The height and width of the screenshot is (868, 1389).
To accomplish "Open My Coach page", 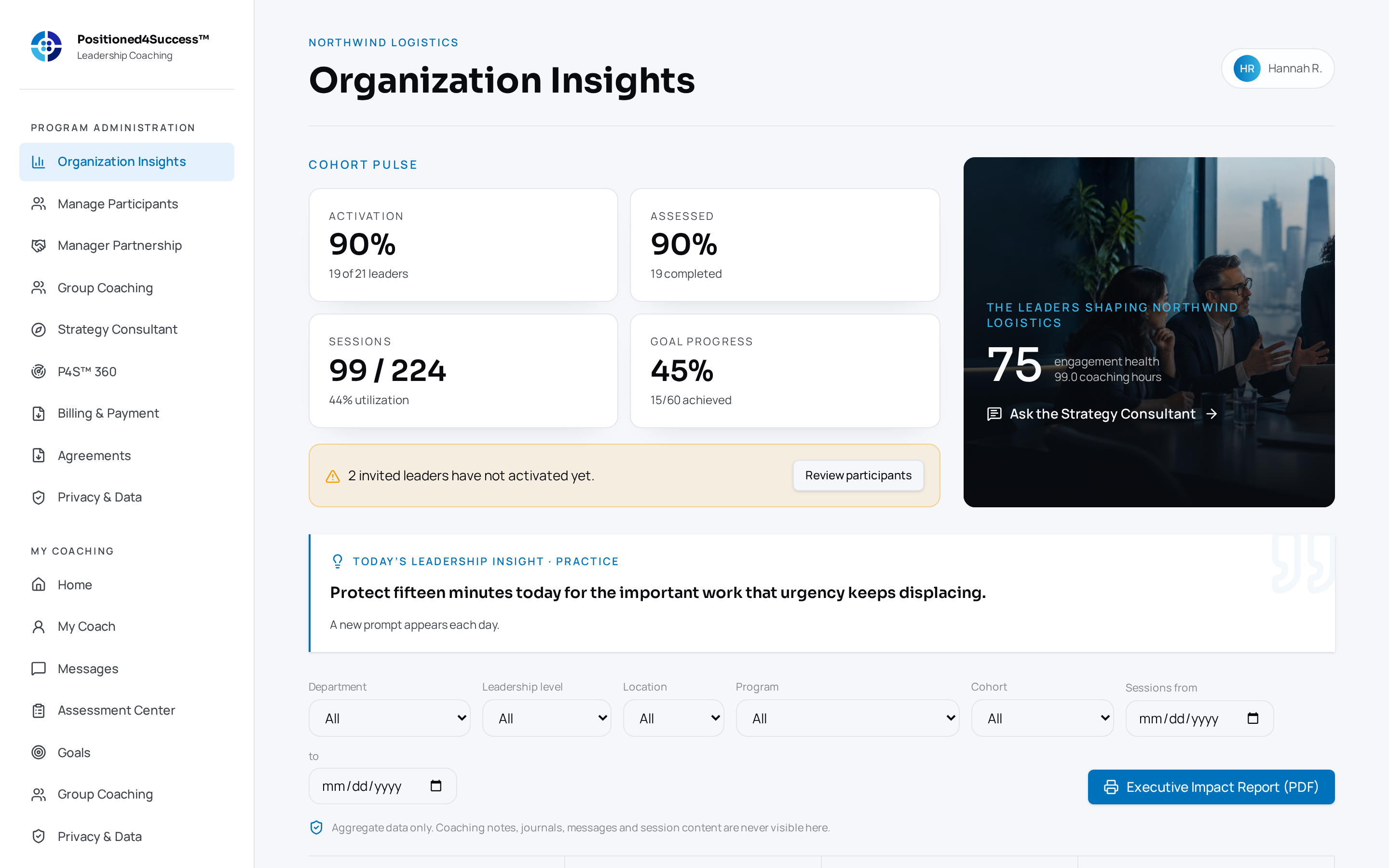I will 126,626.
